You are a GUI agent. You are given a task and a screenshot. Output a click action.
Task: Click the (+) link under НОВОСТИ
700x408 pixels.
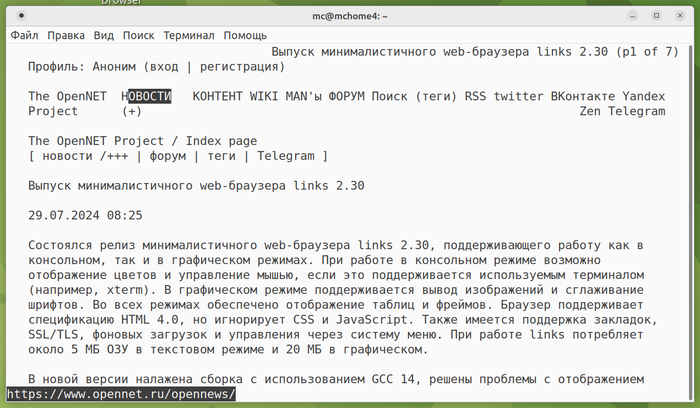point(132,111)
